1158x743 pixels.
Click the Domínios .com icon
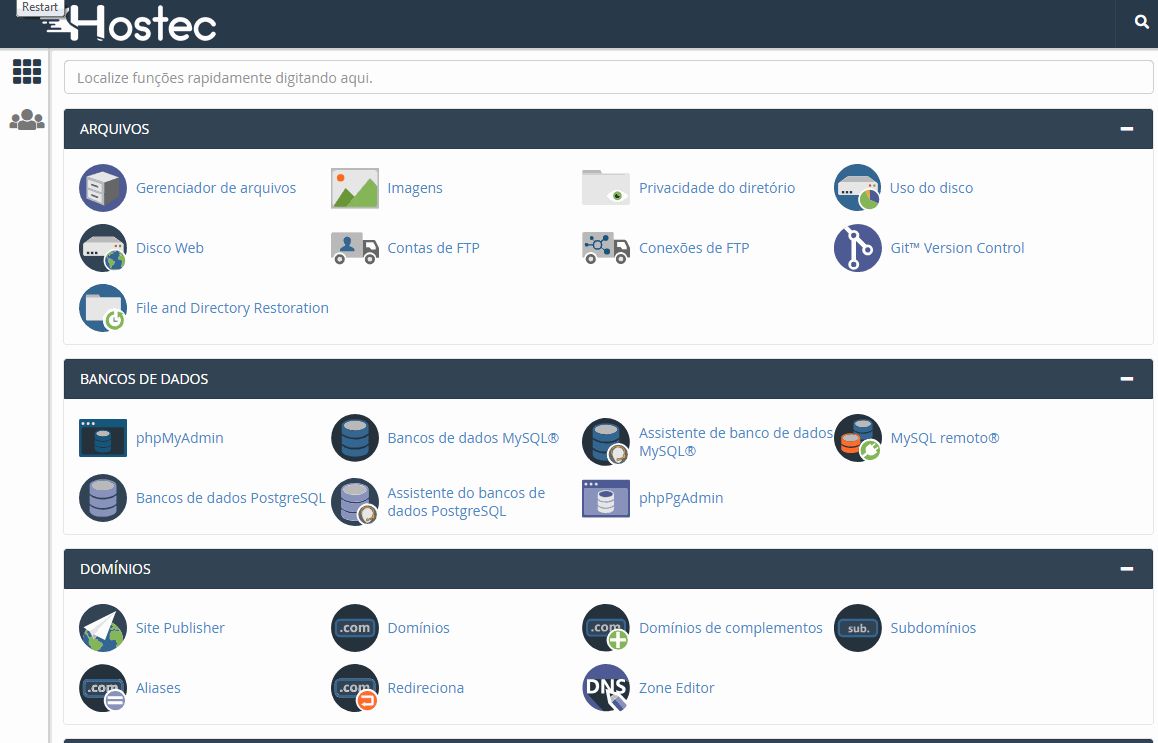click(354, 628)
